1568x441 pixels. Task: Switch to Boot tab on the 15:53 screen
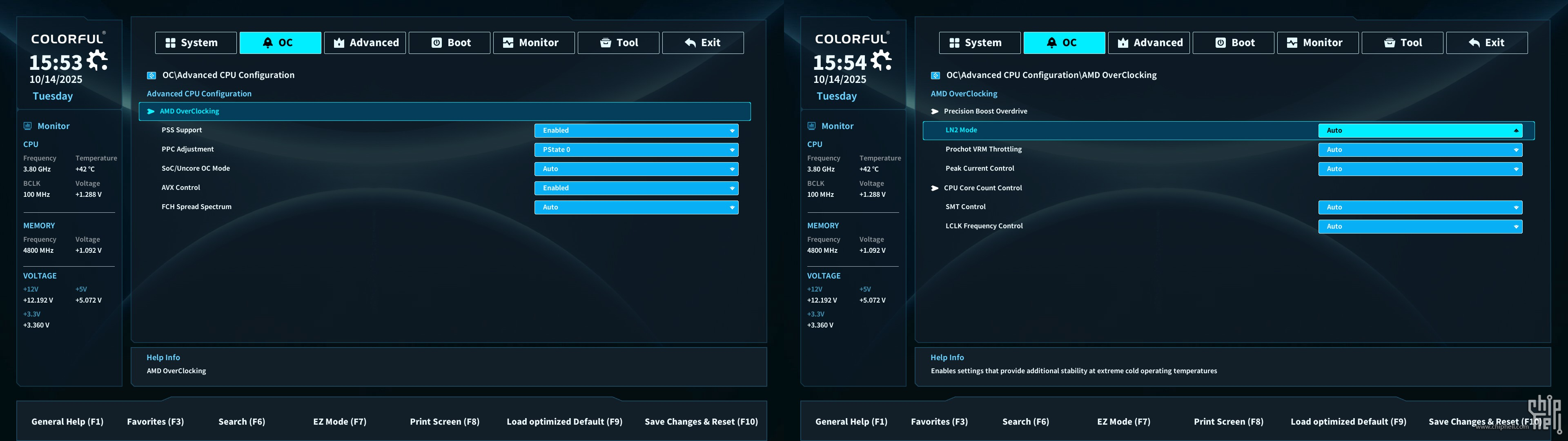pyautogui.click(x=449, y=42)
